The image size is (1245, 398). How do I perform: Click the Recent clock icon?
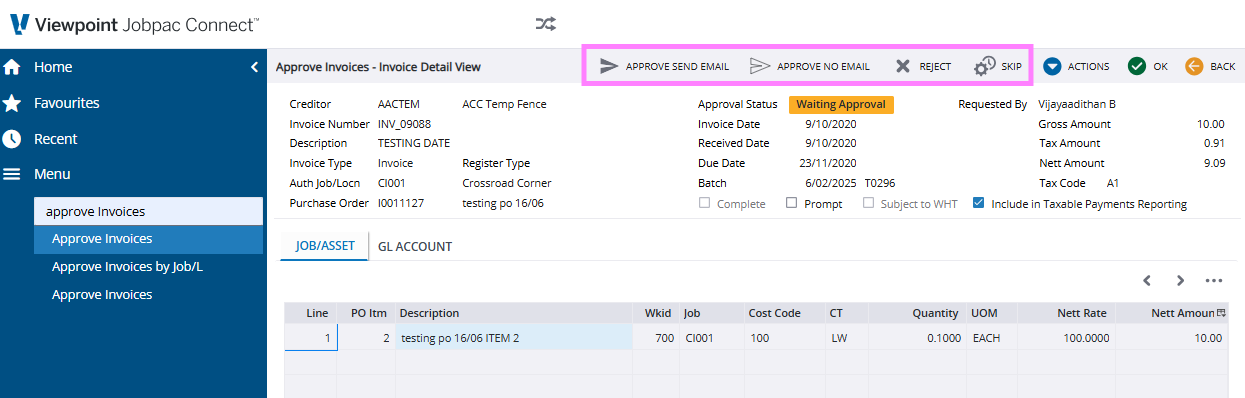[12, 139]
